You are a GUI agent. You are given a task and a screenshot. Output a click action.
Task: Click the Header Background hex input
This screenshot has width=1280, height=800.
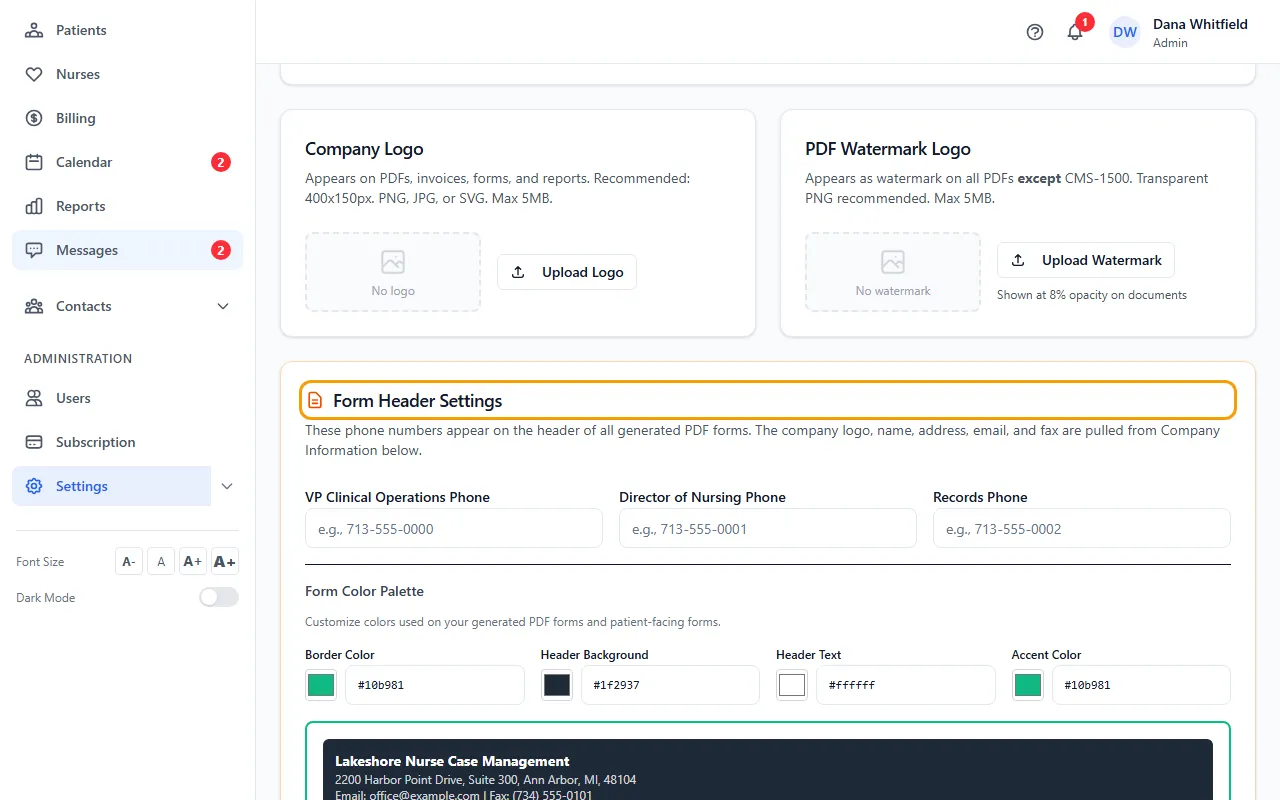671,685
